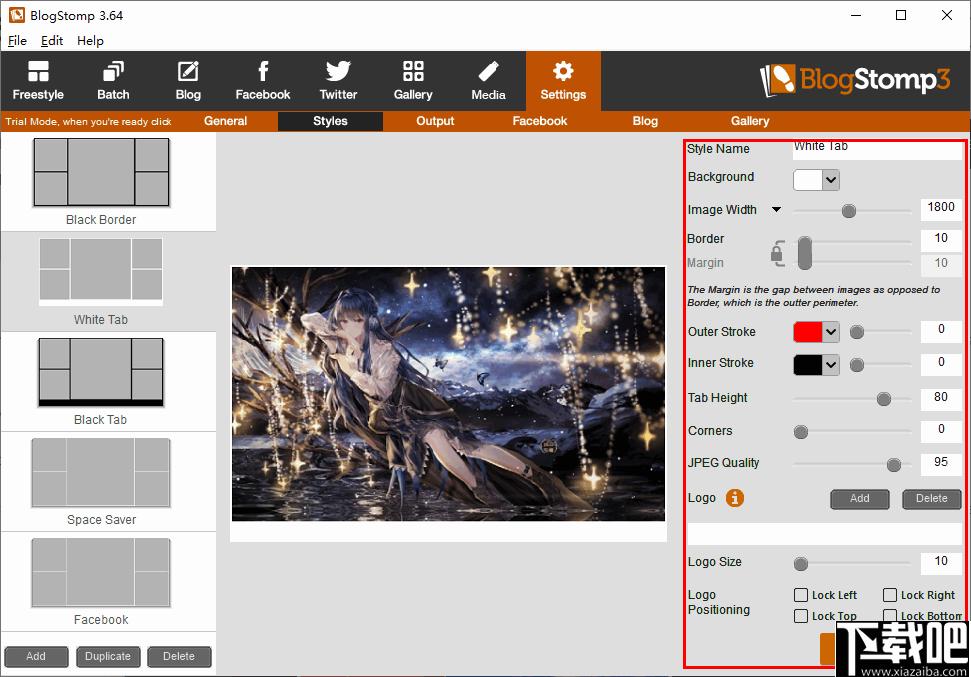The height and width of the screenshot is (677, 971).
Task: Click the Tab Height slider handle
Action: coord(884,399)
